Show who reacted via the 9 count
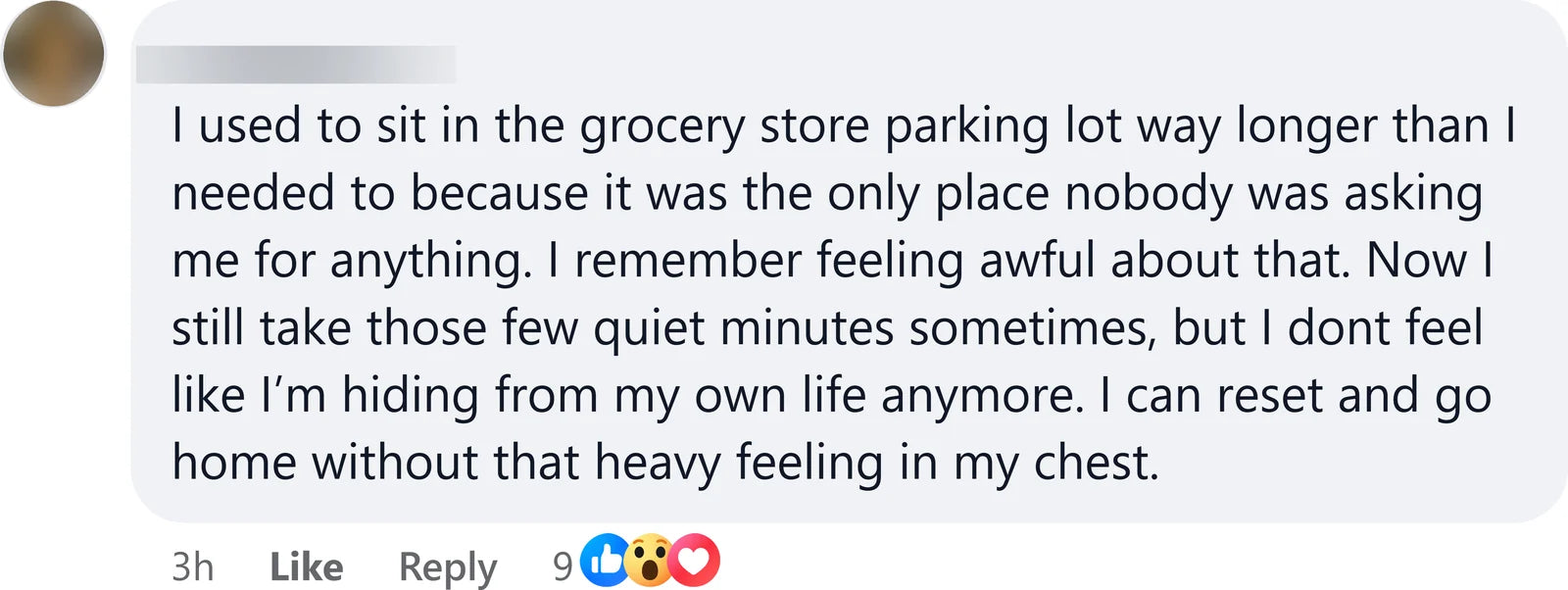 563,566
